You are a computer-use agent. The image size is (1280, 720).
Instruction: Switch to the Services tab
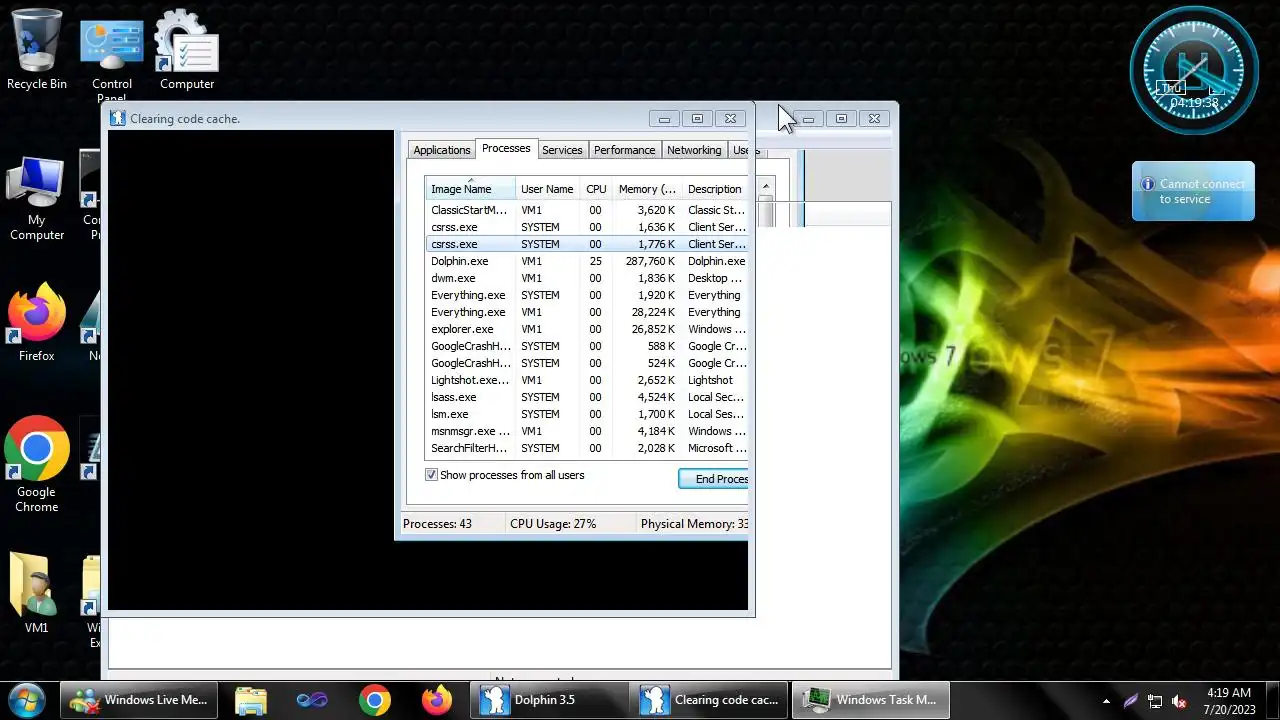pyautogui.click(x=562, y=150)
